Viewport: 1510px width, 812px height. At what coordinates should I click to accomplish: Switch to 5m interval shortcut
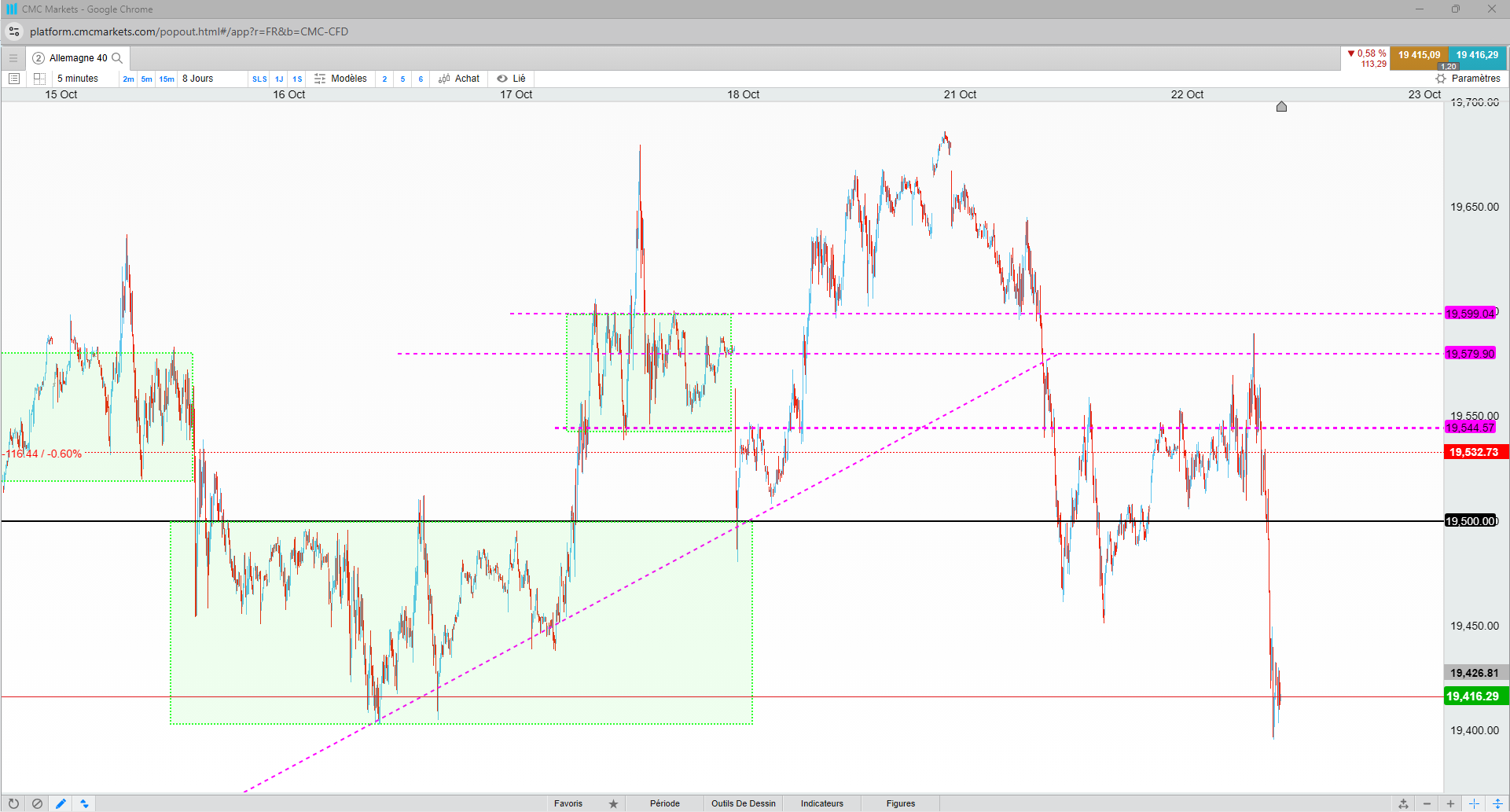tap(146, 79)
